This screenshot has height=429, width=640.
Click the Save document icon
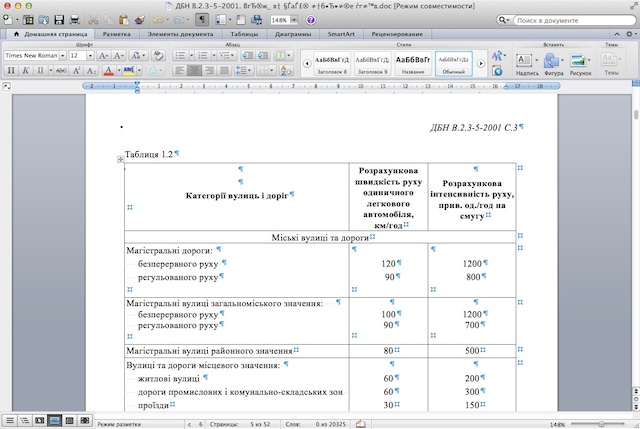click(57, 19)
